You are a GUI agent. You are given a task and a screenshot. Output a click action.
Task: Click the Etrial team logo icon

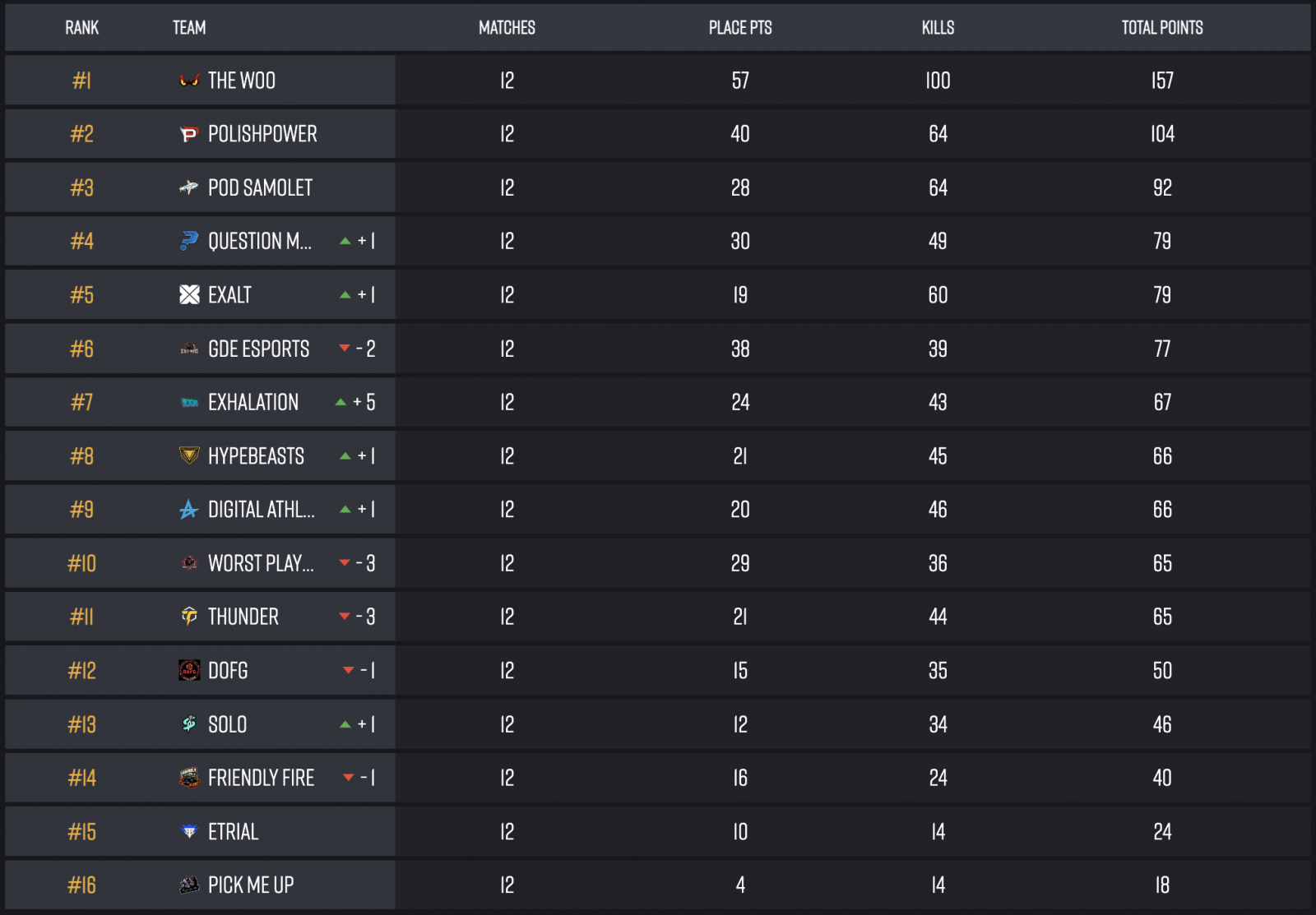pyautogui.click(x=189, y=831)
